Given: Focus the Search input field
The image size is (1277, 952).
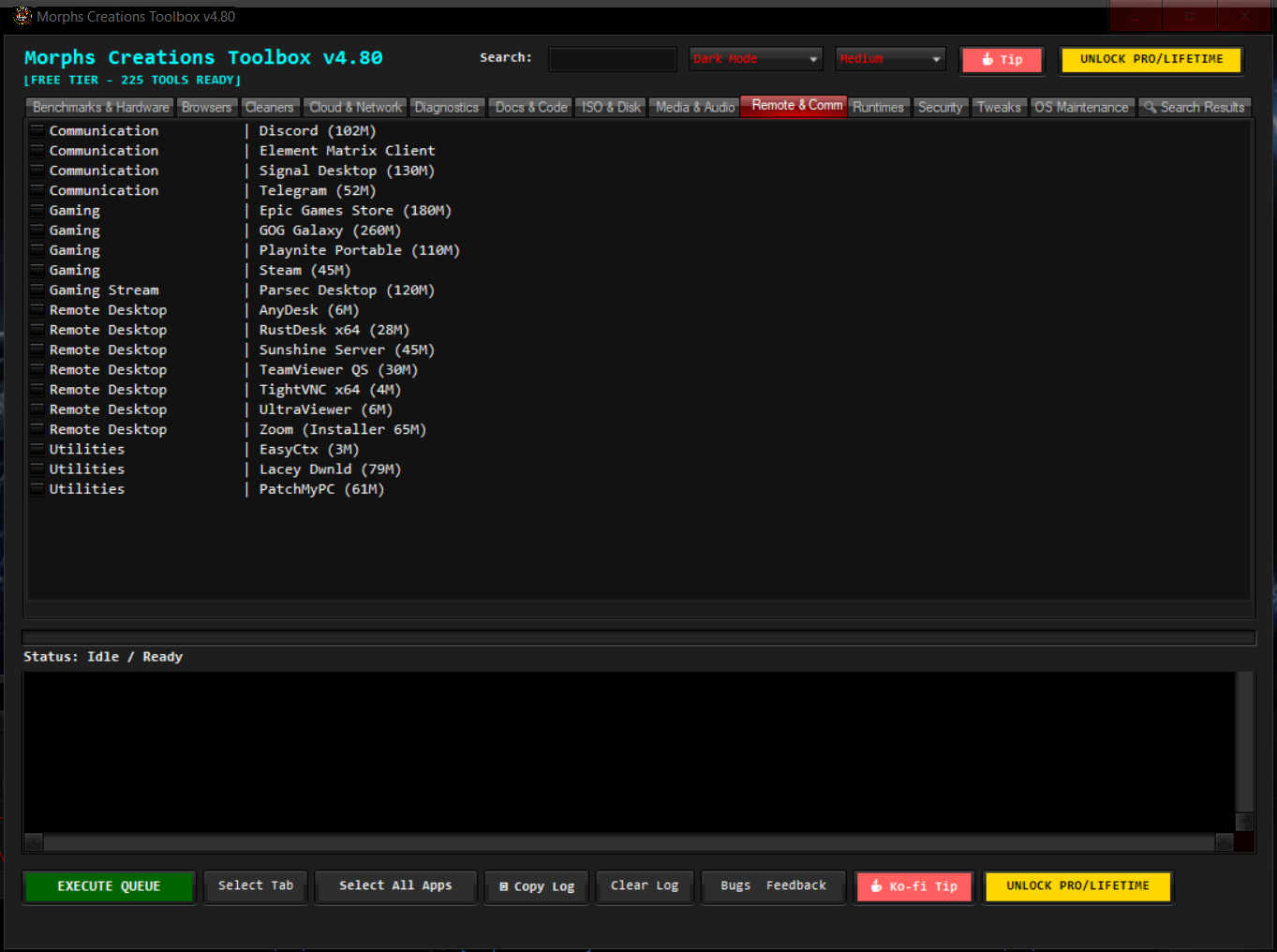Looking at the screenshot, I should pyautogui.click(x=612, y=59).
